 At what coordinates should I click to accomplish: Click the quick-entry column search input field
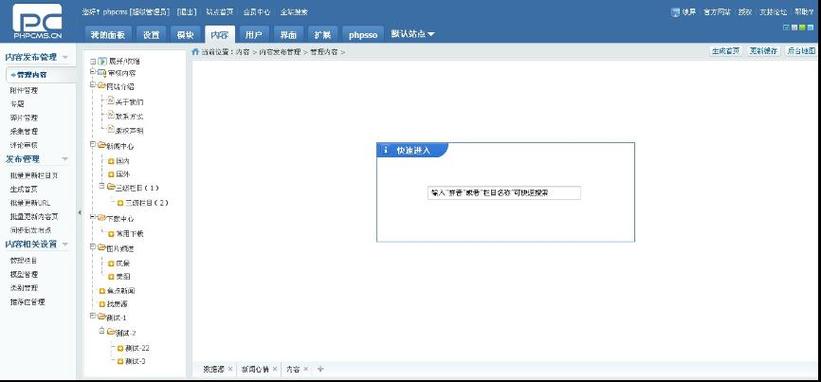504,193
